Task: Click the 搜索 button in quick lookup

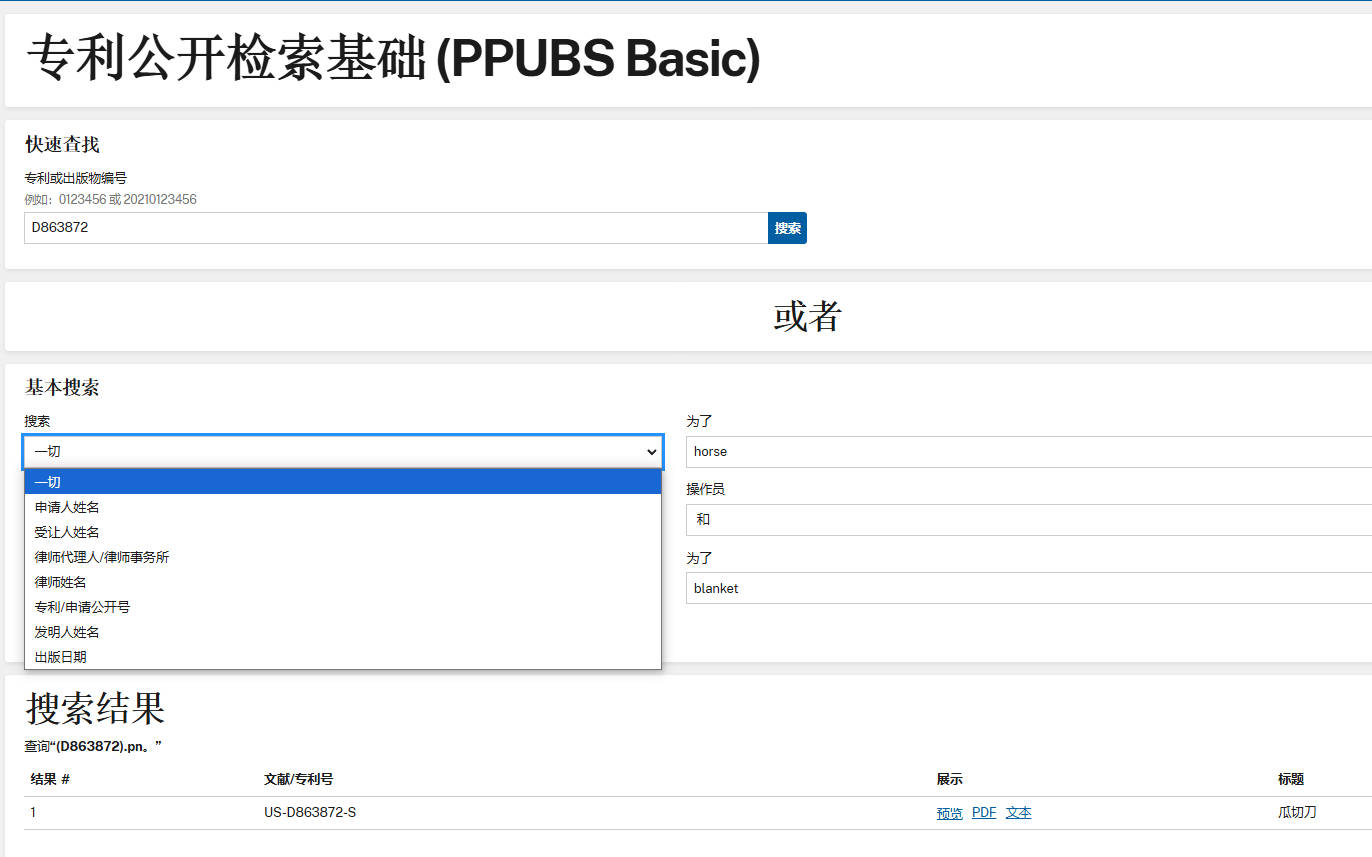Action: pyautogui.click(x=787, y=228)
